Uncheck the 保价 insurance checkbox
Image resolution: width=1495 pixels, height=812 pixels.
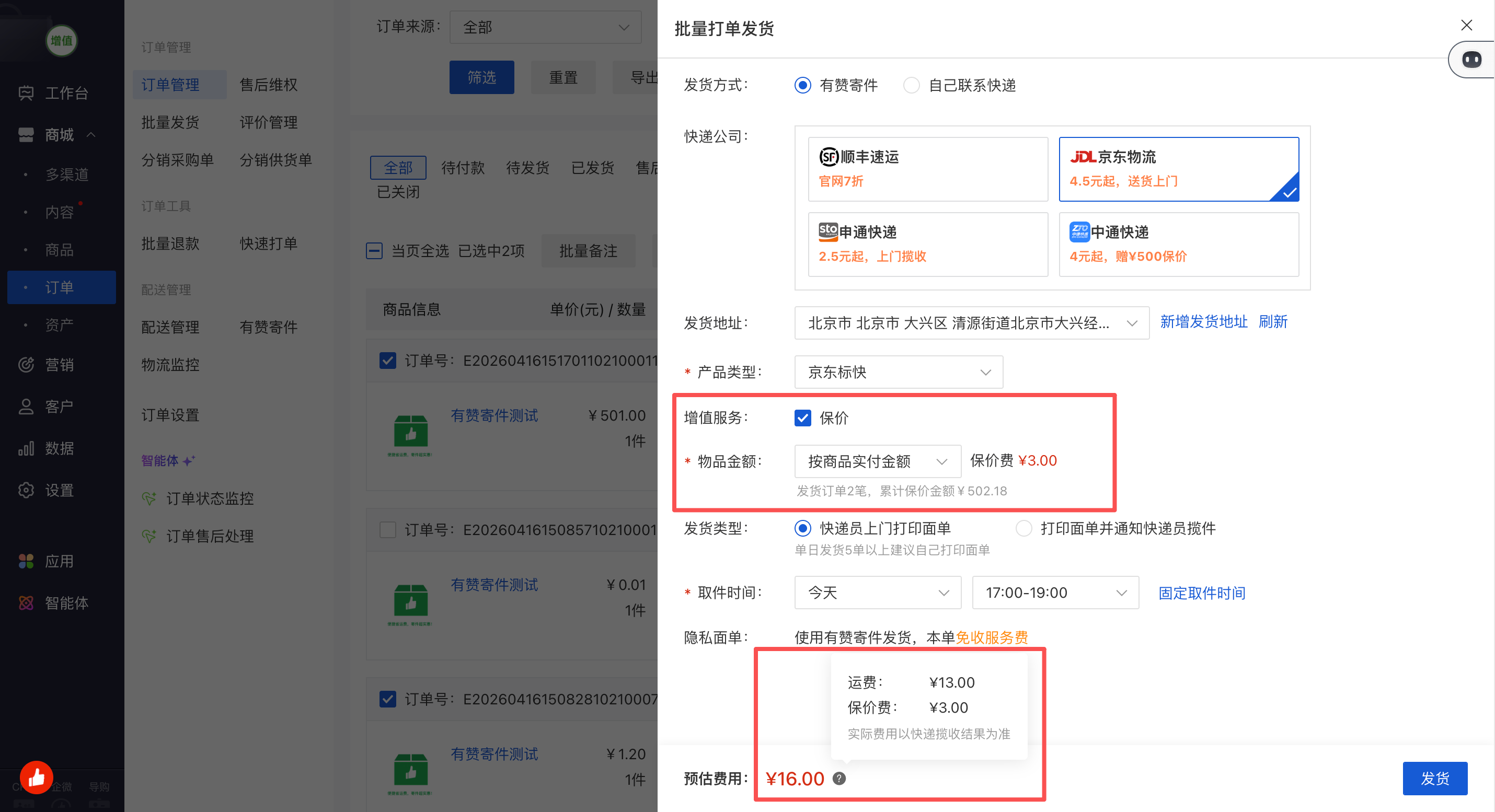(802, 417)
